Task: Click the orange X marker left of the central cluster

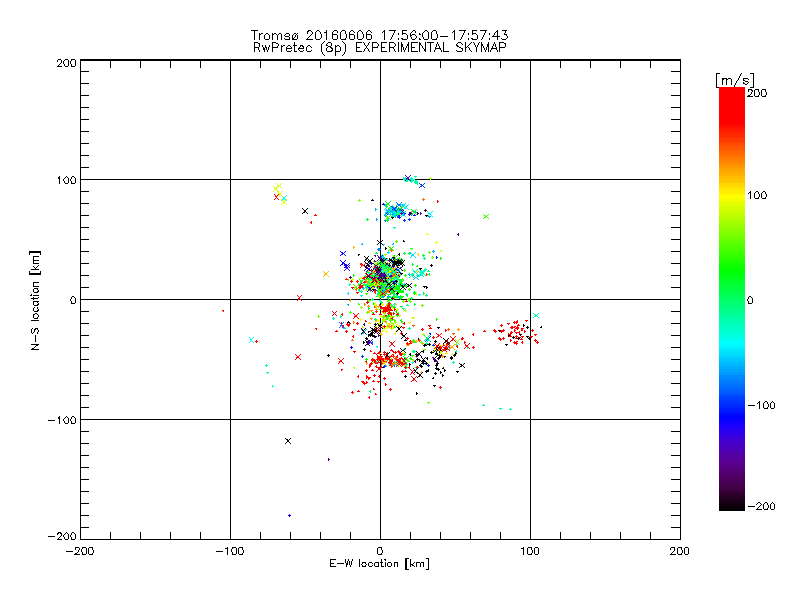Action: pos(326,274)
